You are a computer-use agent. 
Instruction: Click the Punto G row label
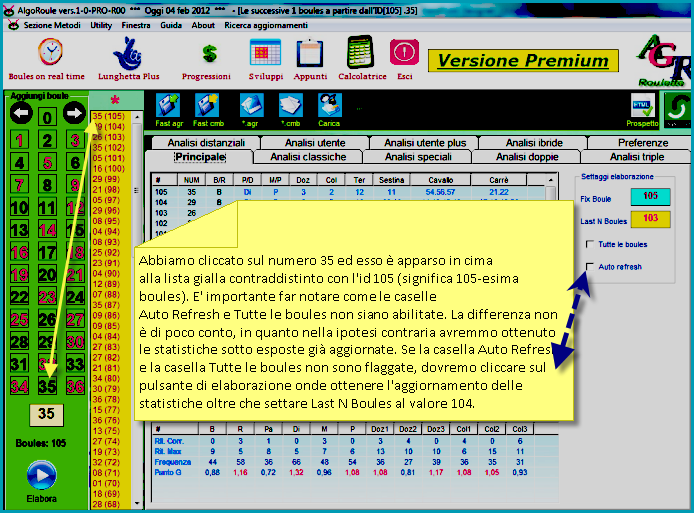(x=168, y=473)
